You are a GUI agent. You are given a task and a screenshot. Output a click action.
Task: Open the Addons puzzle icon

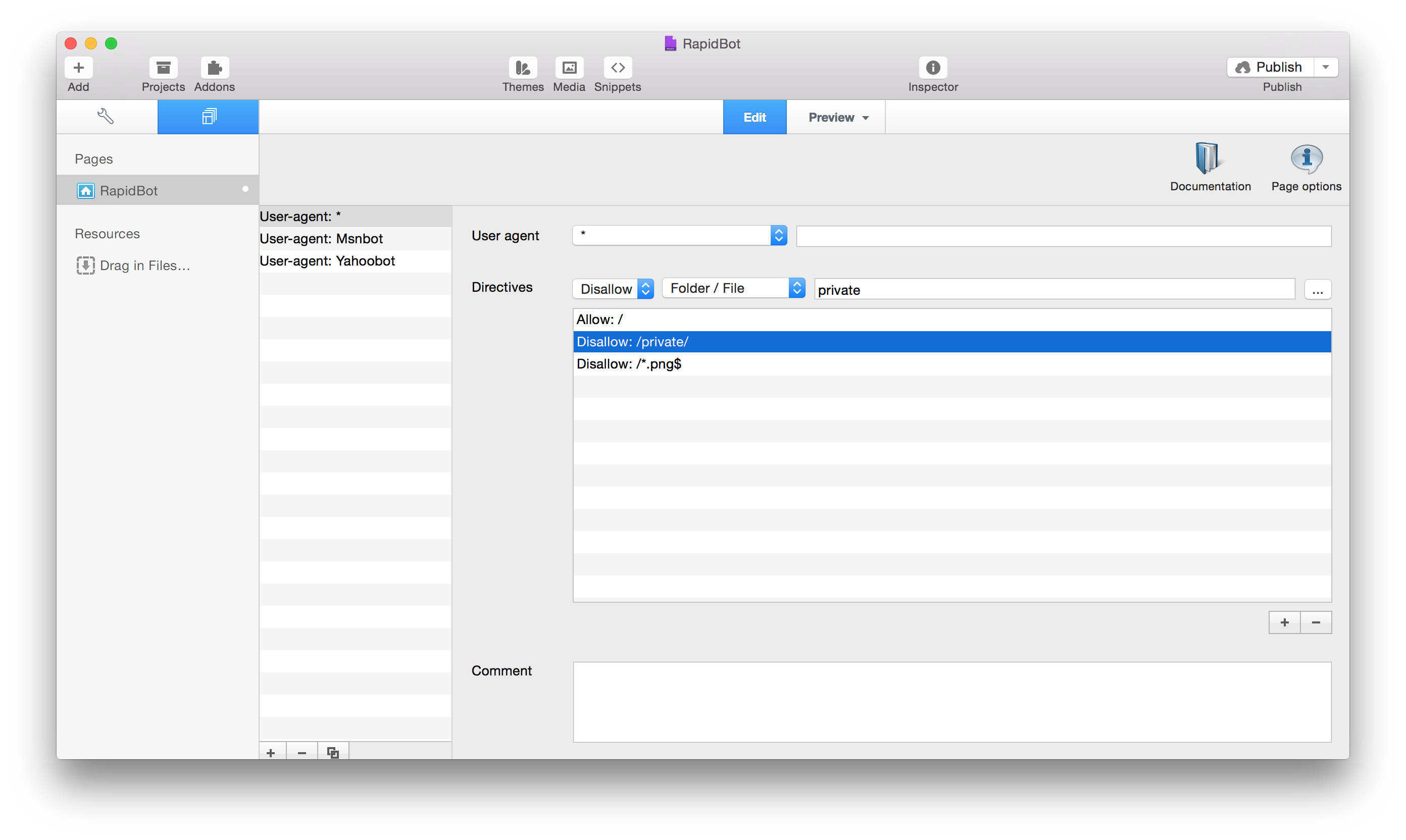[x=214, y=68]
